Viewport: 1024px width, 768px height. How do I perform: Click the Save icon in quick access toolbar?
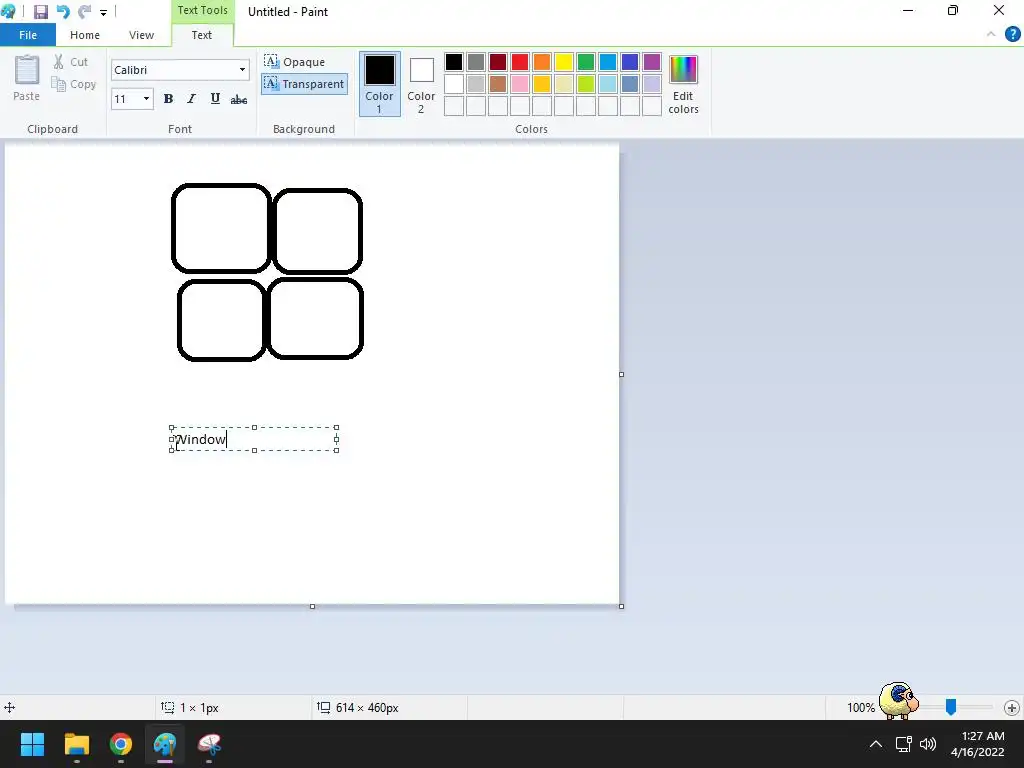point(40,12)
